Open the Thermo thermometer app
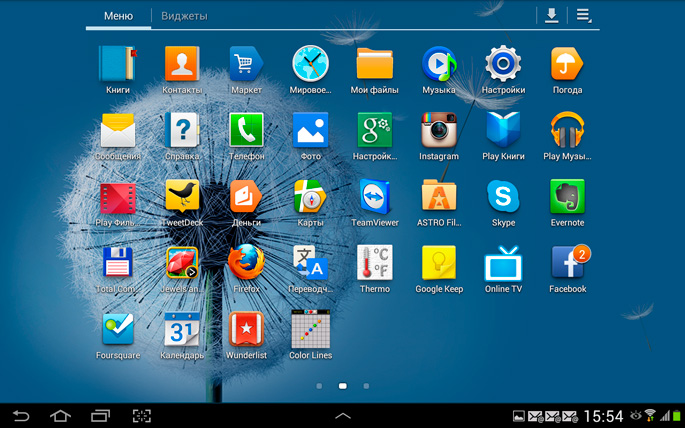 [x=374, y=263]
